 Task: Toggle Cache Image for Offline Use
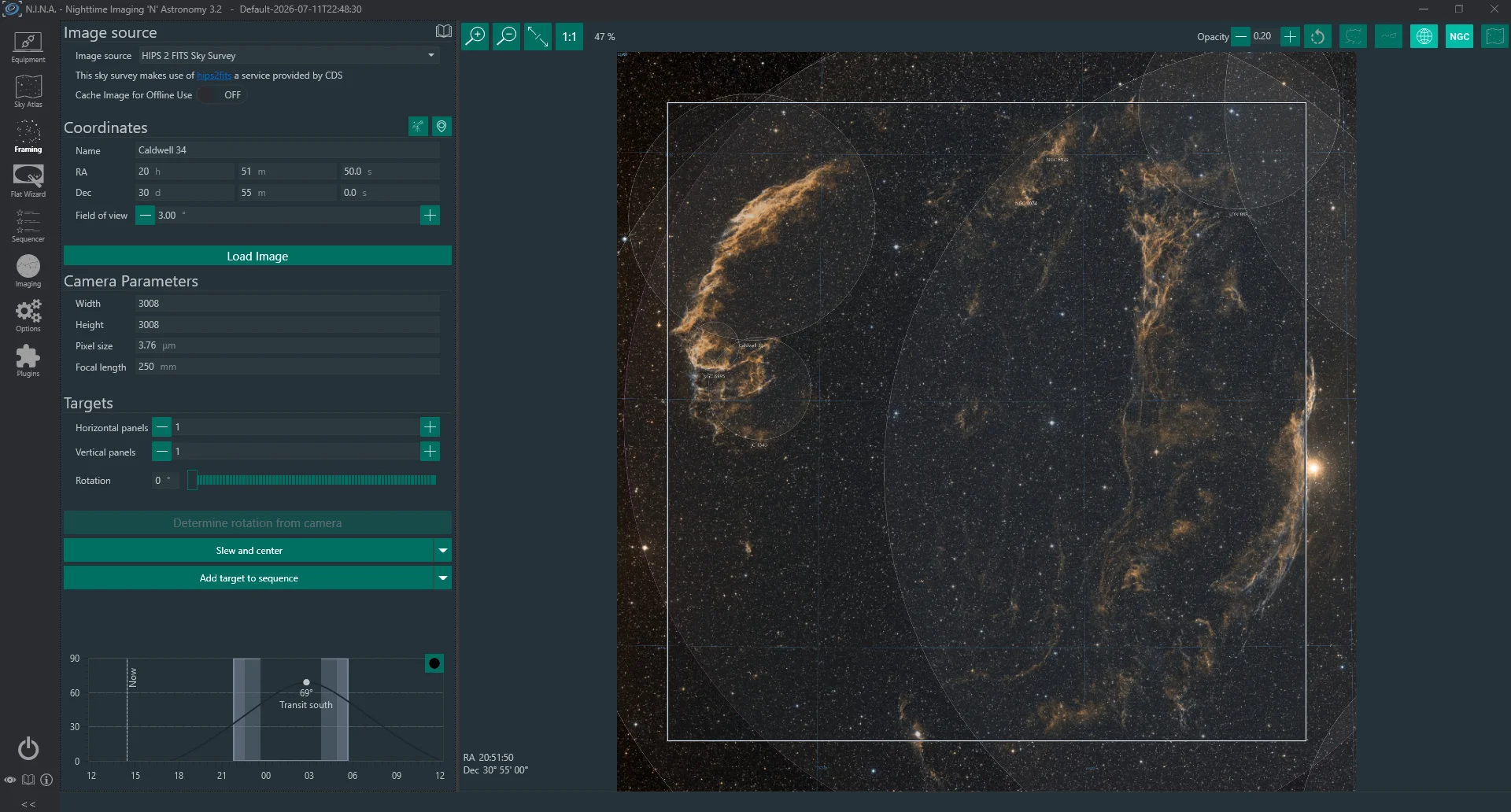pyautogui.click(x=221, y=95)
